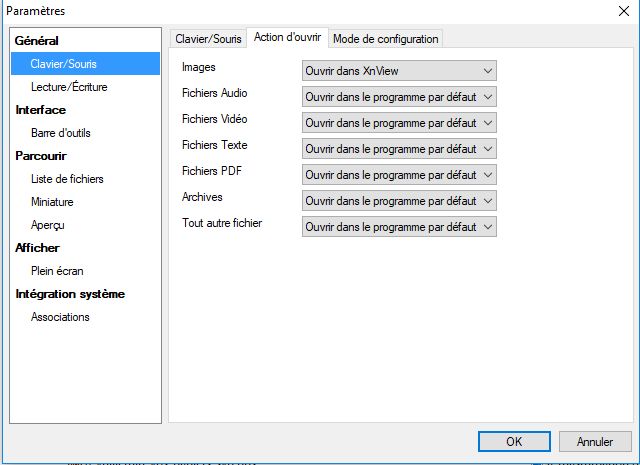Select Associations in the sidebar
640x465 pixels.
tap(60, 317)
